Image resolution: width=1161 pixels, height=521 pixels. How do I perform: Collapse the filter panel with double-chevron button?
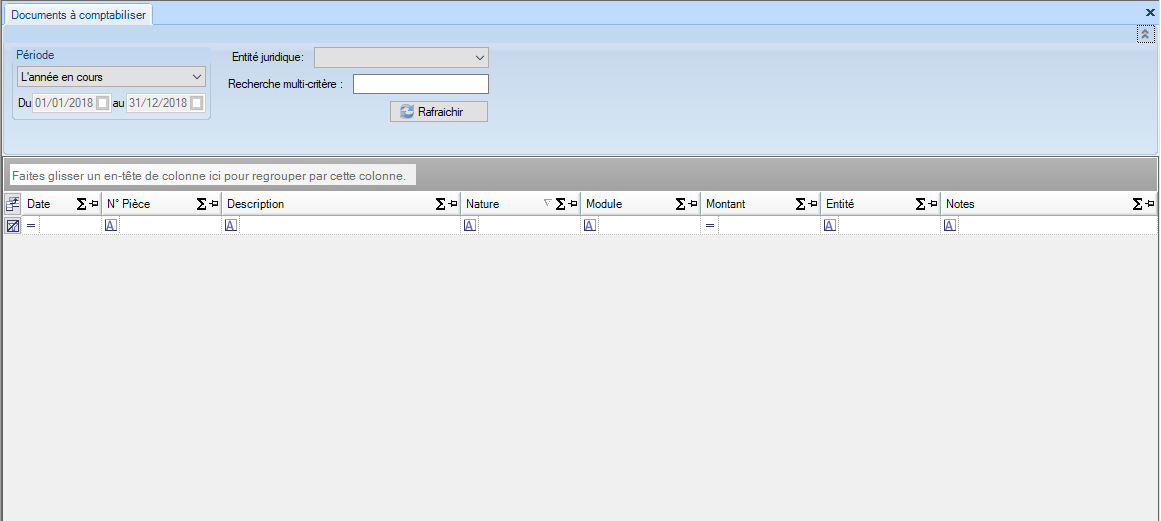1145,35
